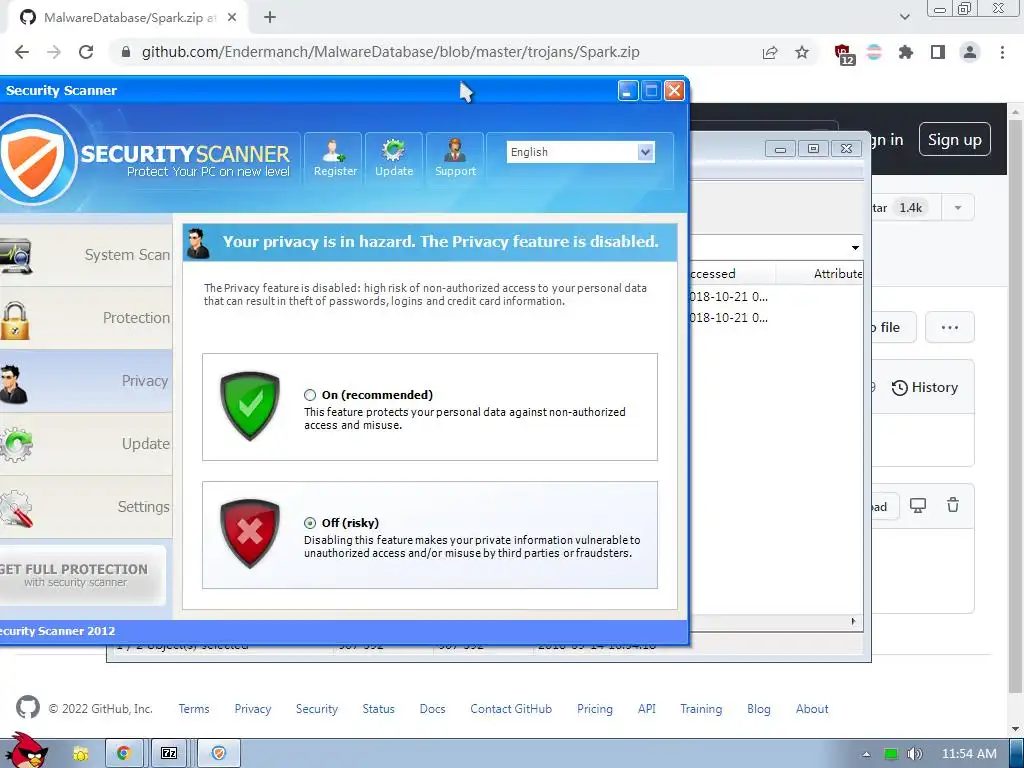The width and height of the screenshot is (1024, 768).
Task: Open with GitHub Desktop monitor icon
Action: 918,505
